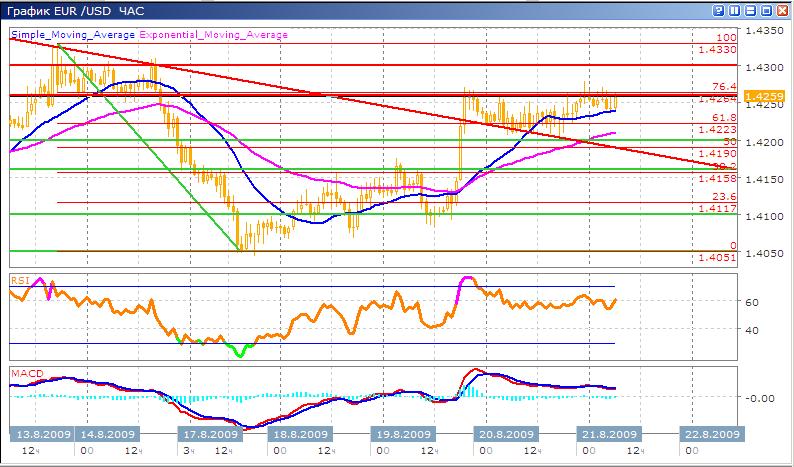Select the 21.8.2009 date marker

point(611,434)
